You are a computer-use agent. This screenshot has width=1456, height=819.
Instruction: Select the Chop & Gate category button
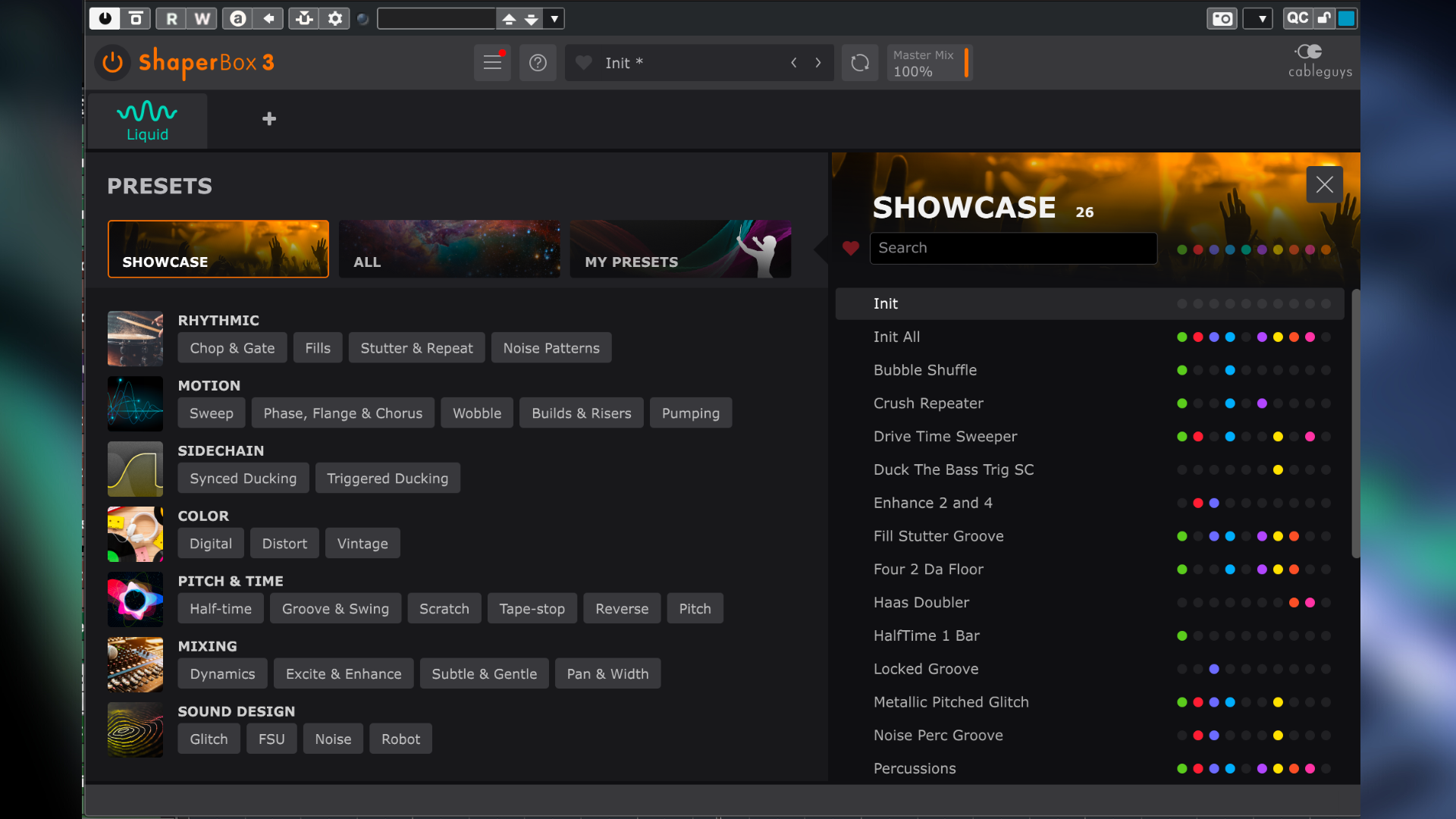click(232, 348)
